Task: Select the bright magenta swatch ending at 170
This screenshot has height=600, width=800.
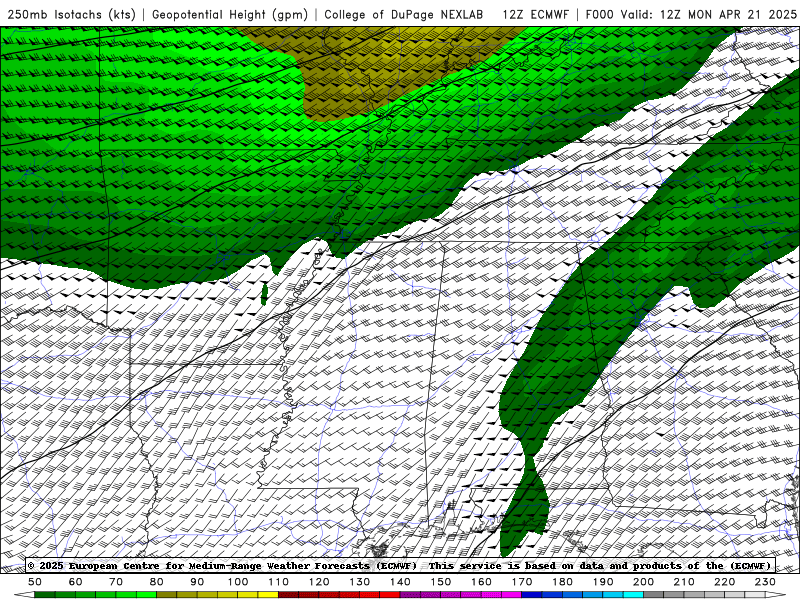Action: [x=512, y=595]
